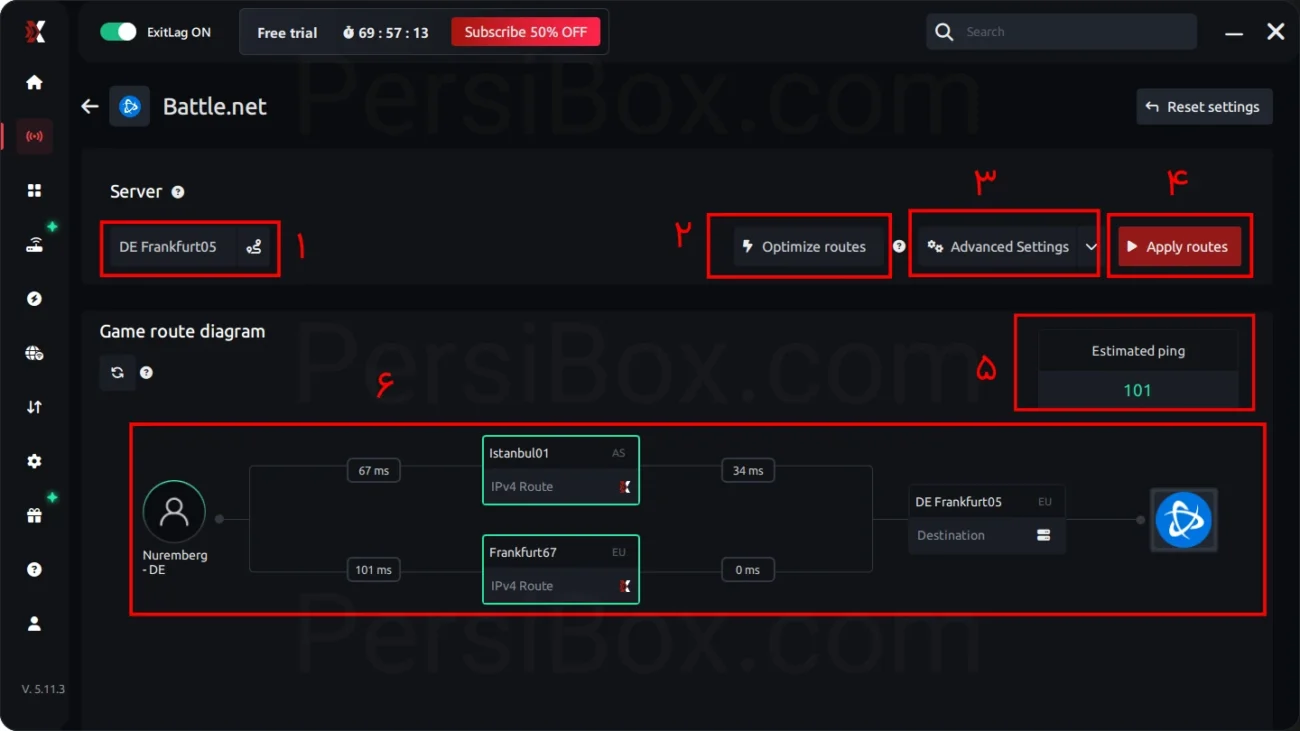Viewport: 1300px width, 731px height.
Task: Click the Nuremberg user avatar node
Action: [x=174, y=512]
